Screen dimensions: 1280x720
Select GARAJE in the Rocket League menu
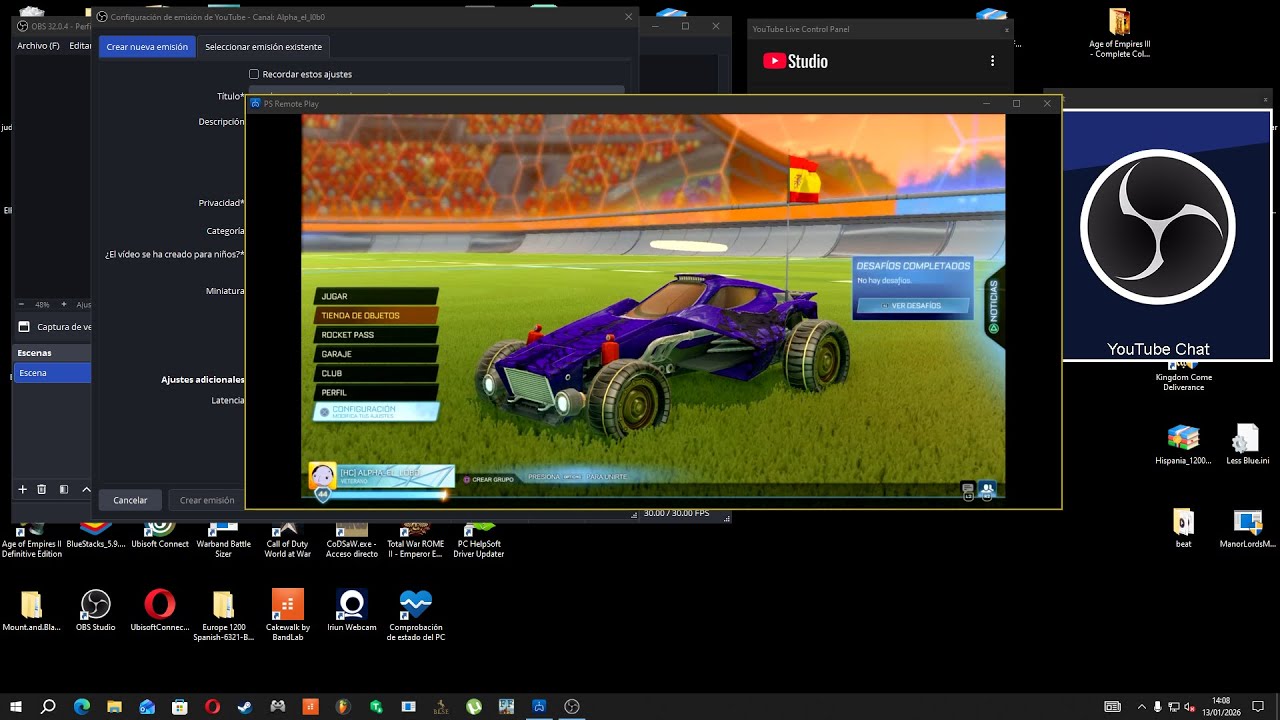pos(377,354)
